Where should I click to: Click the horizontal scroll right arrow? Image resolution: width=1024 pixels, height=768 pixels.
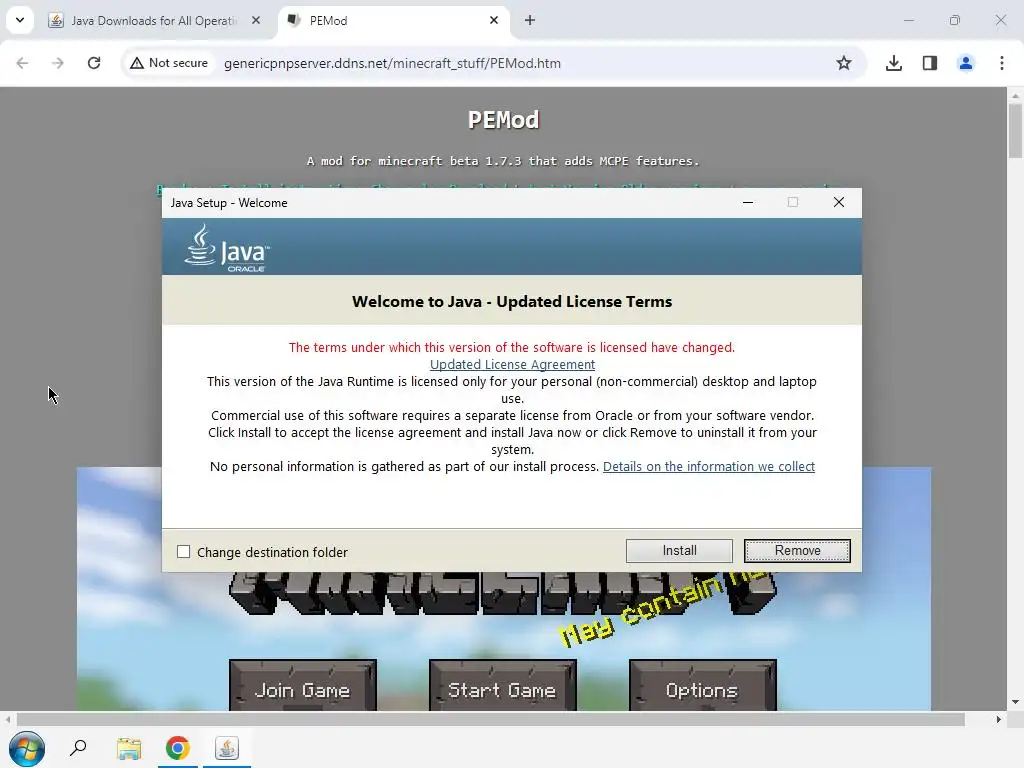(x=998, y=720)
